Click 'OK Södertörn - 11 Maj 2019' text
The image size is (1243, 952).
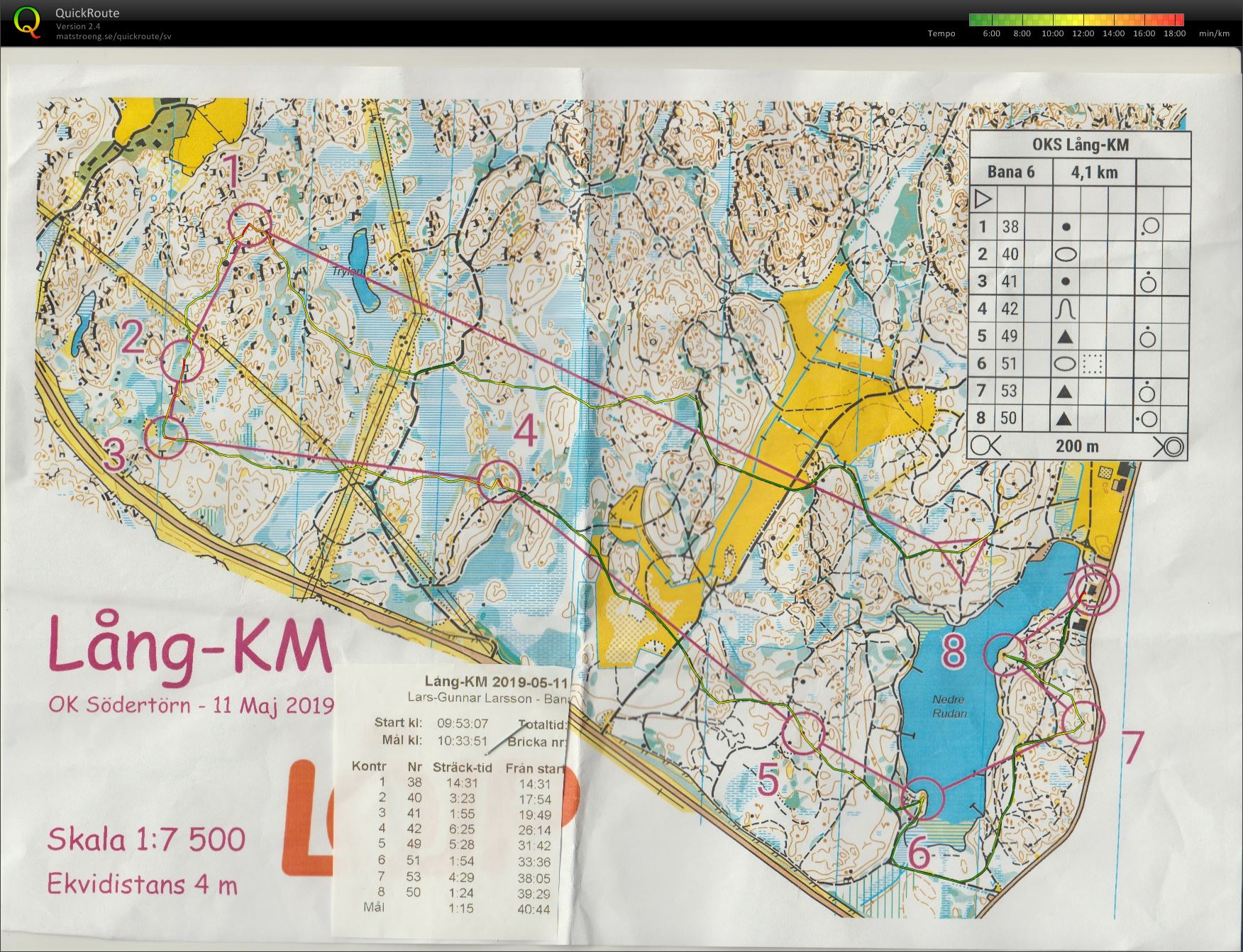click(191, 705)
